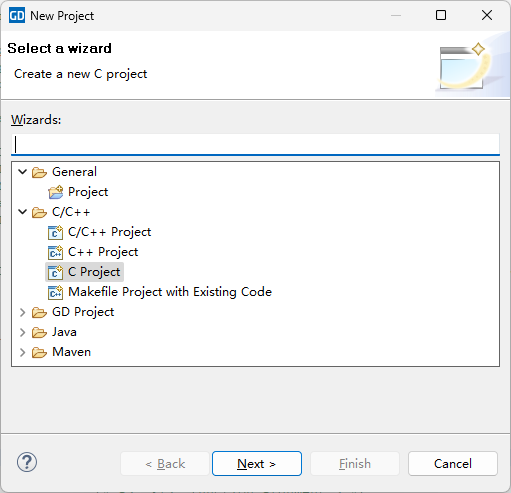Expand the Maven category chevron
The width and height of the screenshot is (511, 493).
pos(23,352)
